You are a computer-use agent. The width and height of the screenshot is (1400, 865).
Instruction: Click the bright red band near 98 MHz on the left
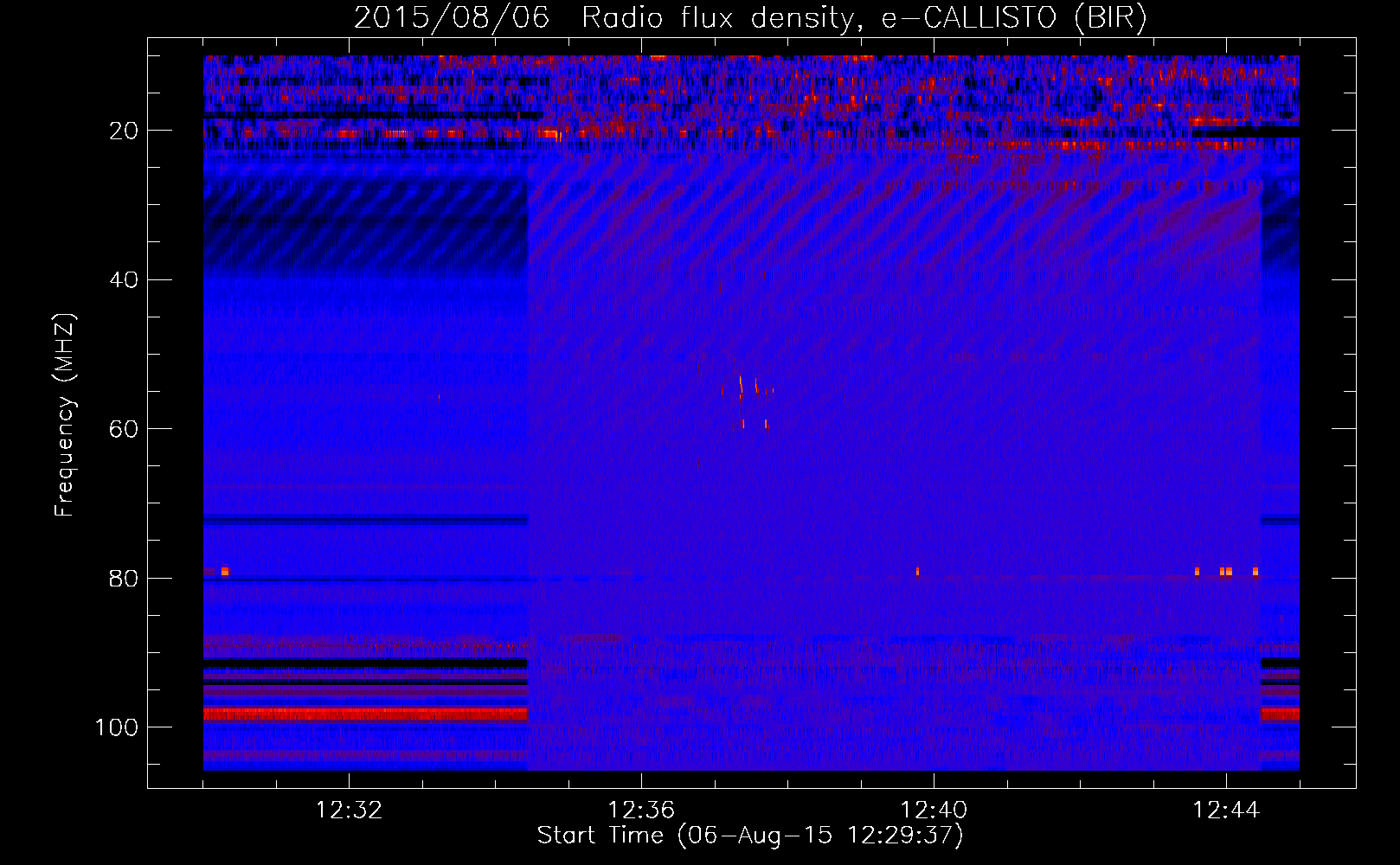(x=365, y=714)
